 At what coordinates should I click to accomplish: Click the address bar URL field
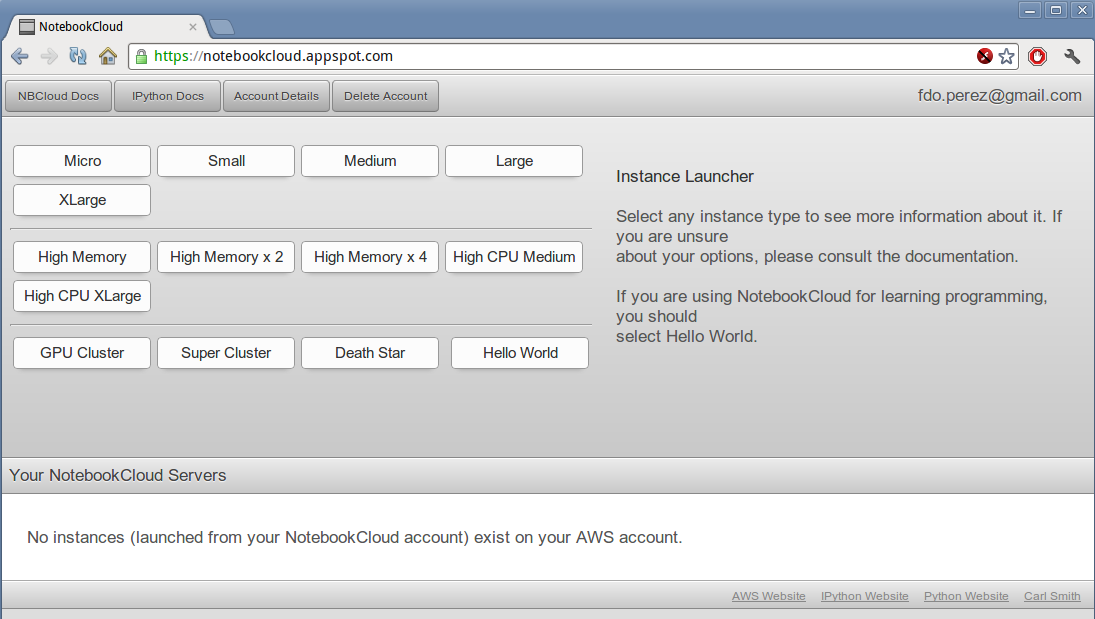point(560,56)
